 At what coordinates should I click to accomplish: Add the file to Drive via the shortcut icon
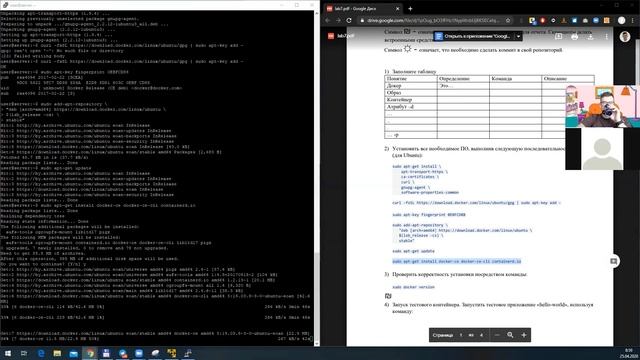(x=558, y=37)
